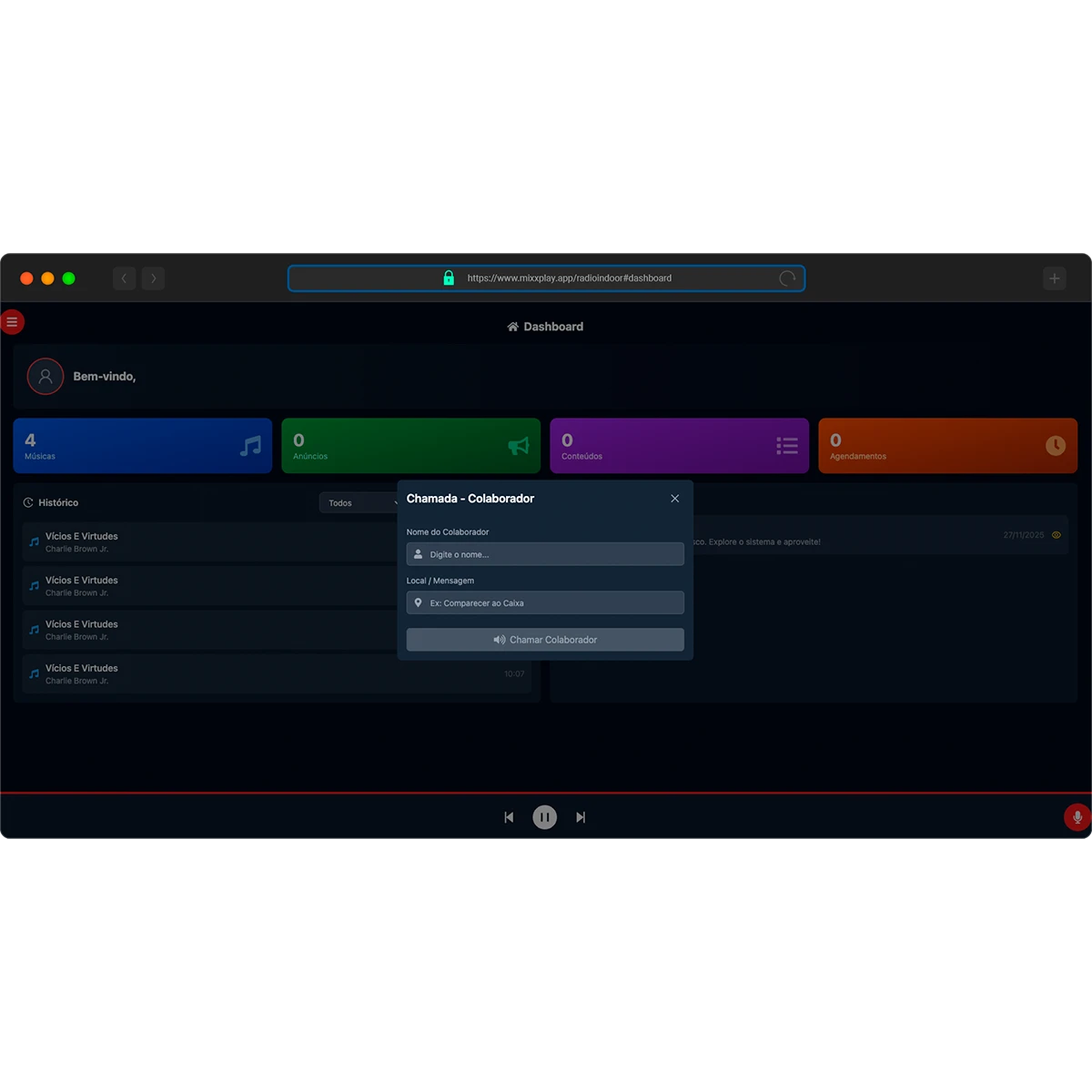Click the browser back arrow
The height and width of the screenshot is (1092, 1092).
pos(124,278)
